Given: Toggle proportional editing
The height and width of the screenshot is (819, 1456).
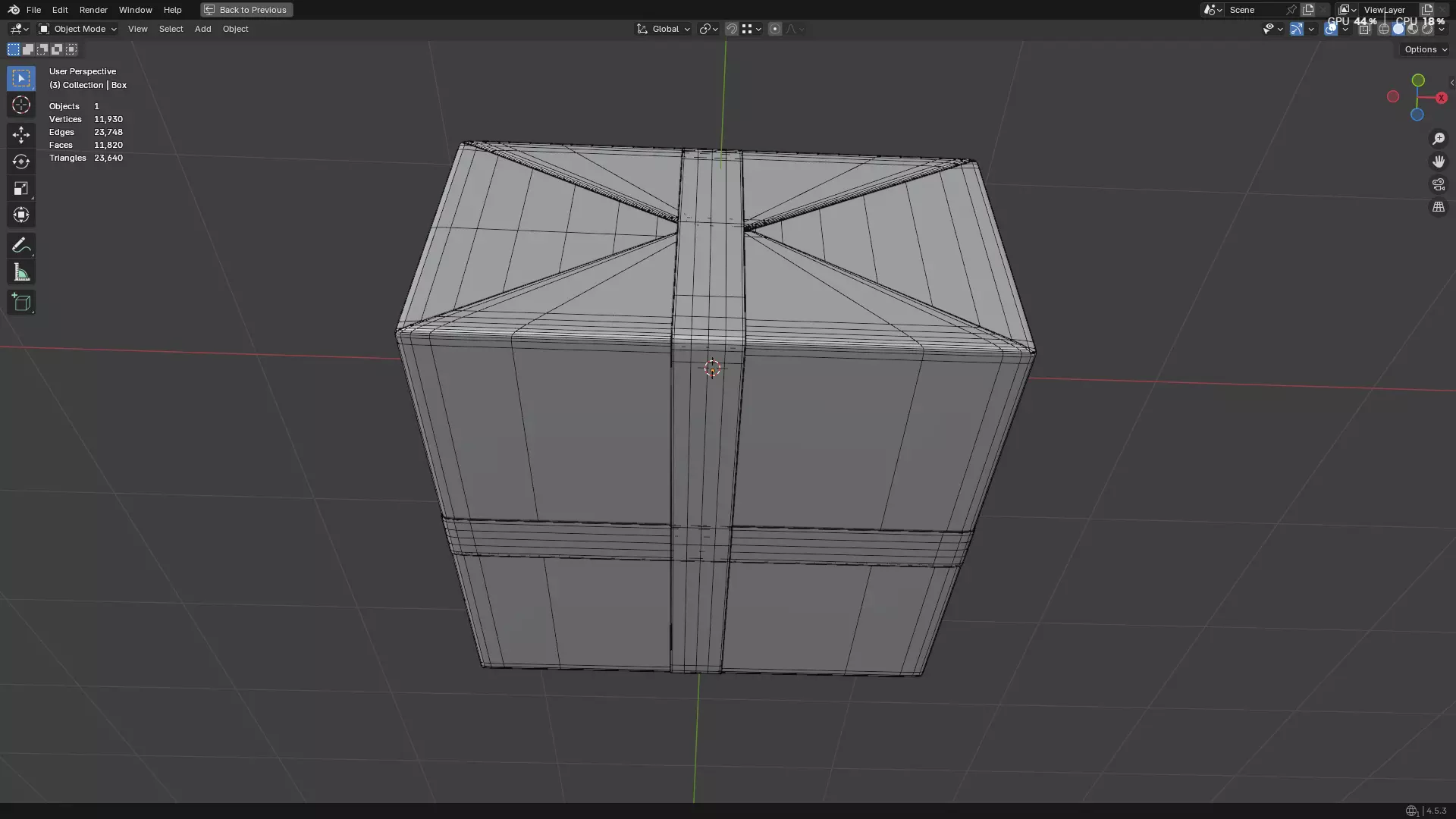Looking at the screenshot, I should [774, 29].
